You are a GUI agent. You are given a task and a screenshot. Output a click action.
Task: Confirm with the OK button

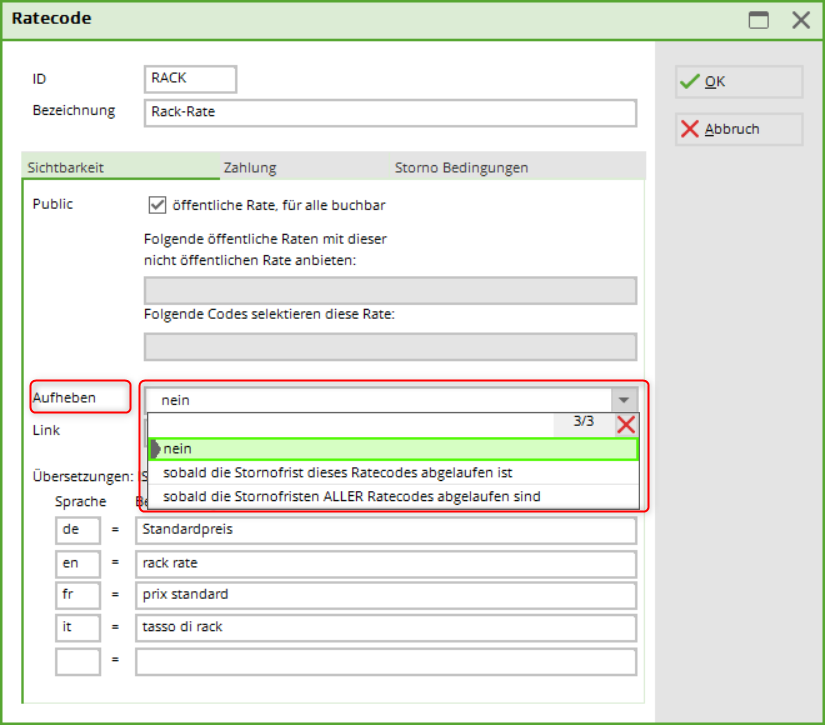739,82
